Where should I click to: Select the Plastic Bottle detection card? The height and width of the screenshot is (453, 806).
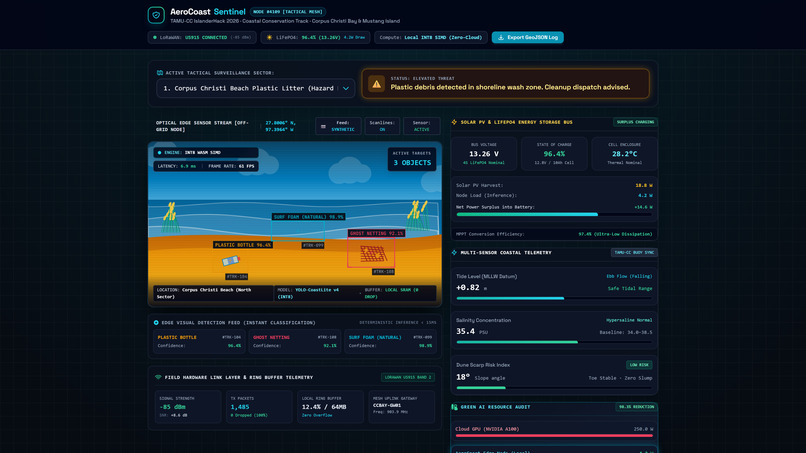click(x=199, y=341)
